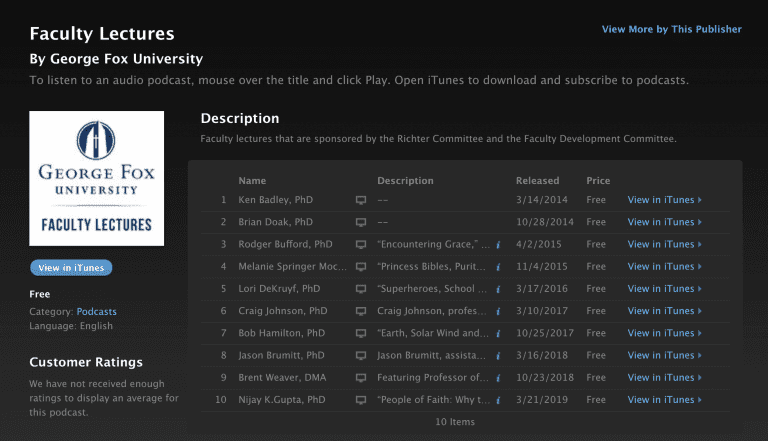
Task: Select episode title Craig Johnson, PhD
Action: click(x=283, y=311)
